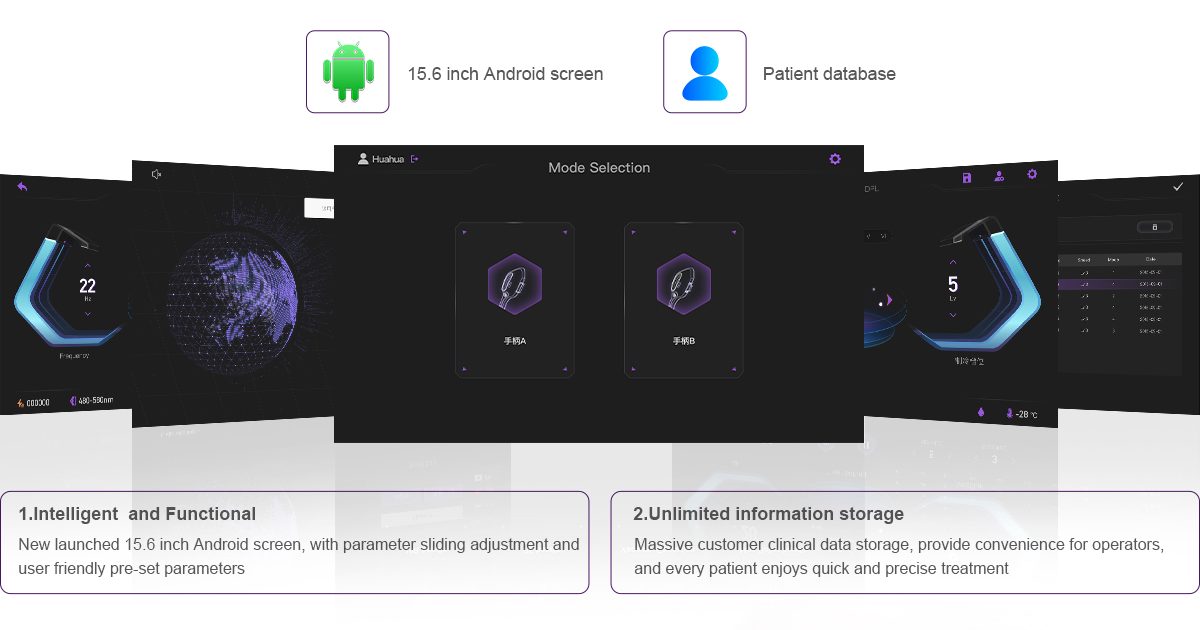Click the water drop icon near -28°C
Image resolution: width=1200 pixels, height=630 pixels.
coord(981,412)
